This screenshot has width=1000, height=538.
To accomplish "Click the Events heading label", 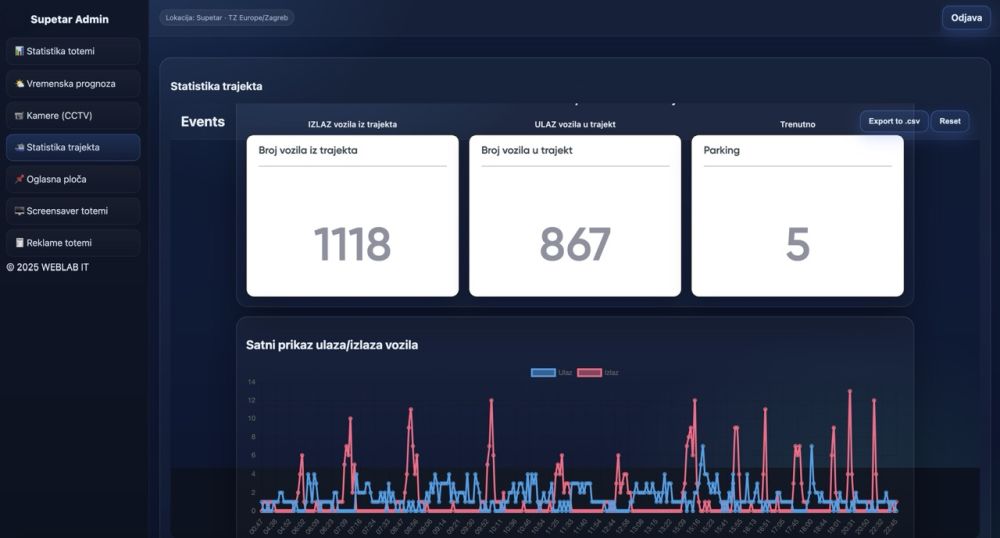I will 203,122.
